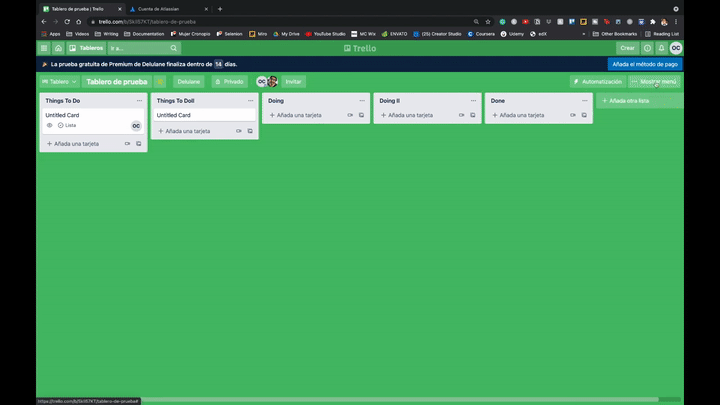Add a card in Things To DoII
Viewport: 720px width, 405px height.
(x=184, y=131)
